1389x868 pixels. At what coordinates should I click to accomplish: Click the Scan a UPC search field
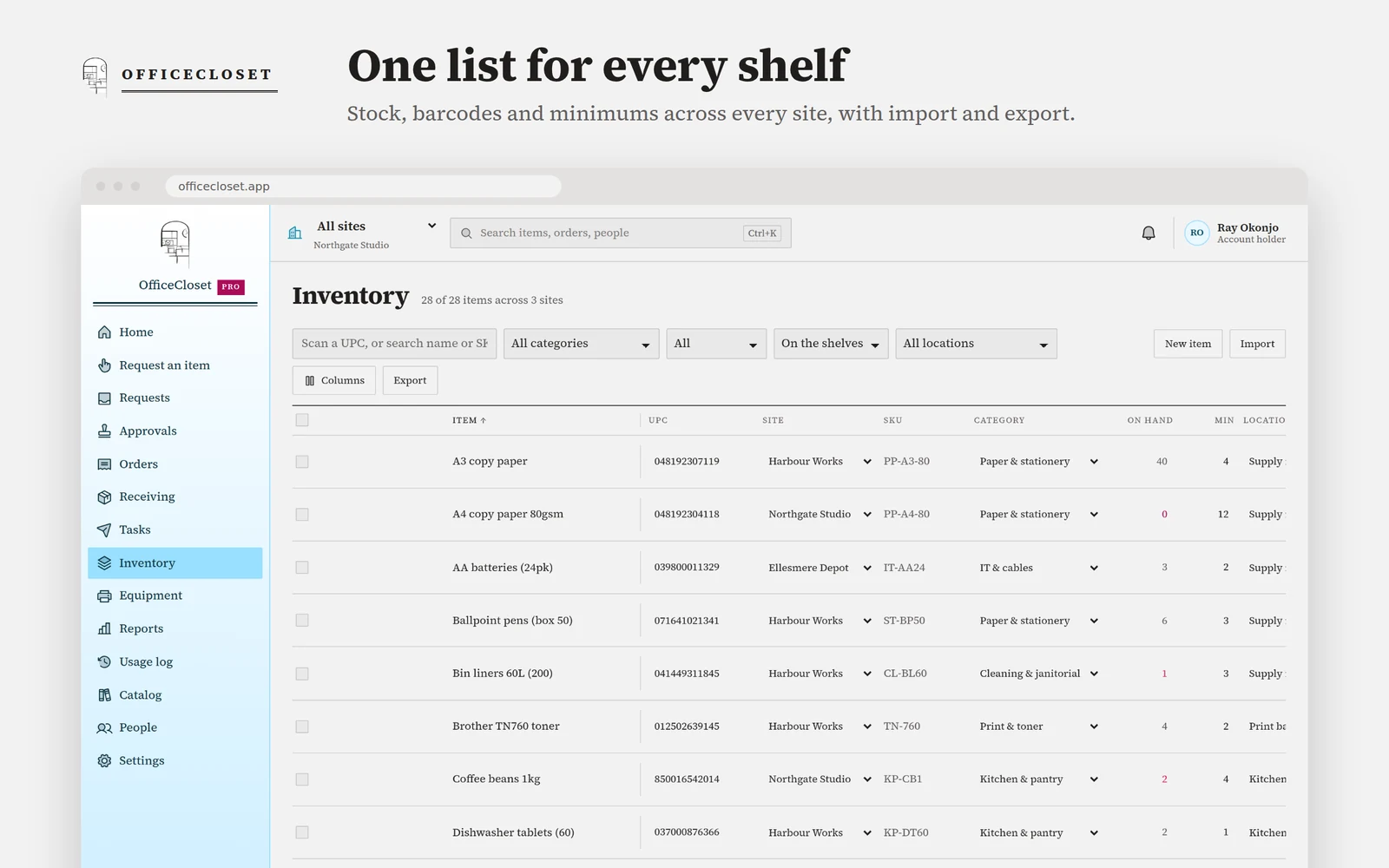pyautogui.click(x=394, y=344)
